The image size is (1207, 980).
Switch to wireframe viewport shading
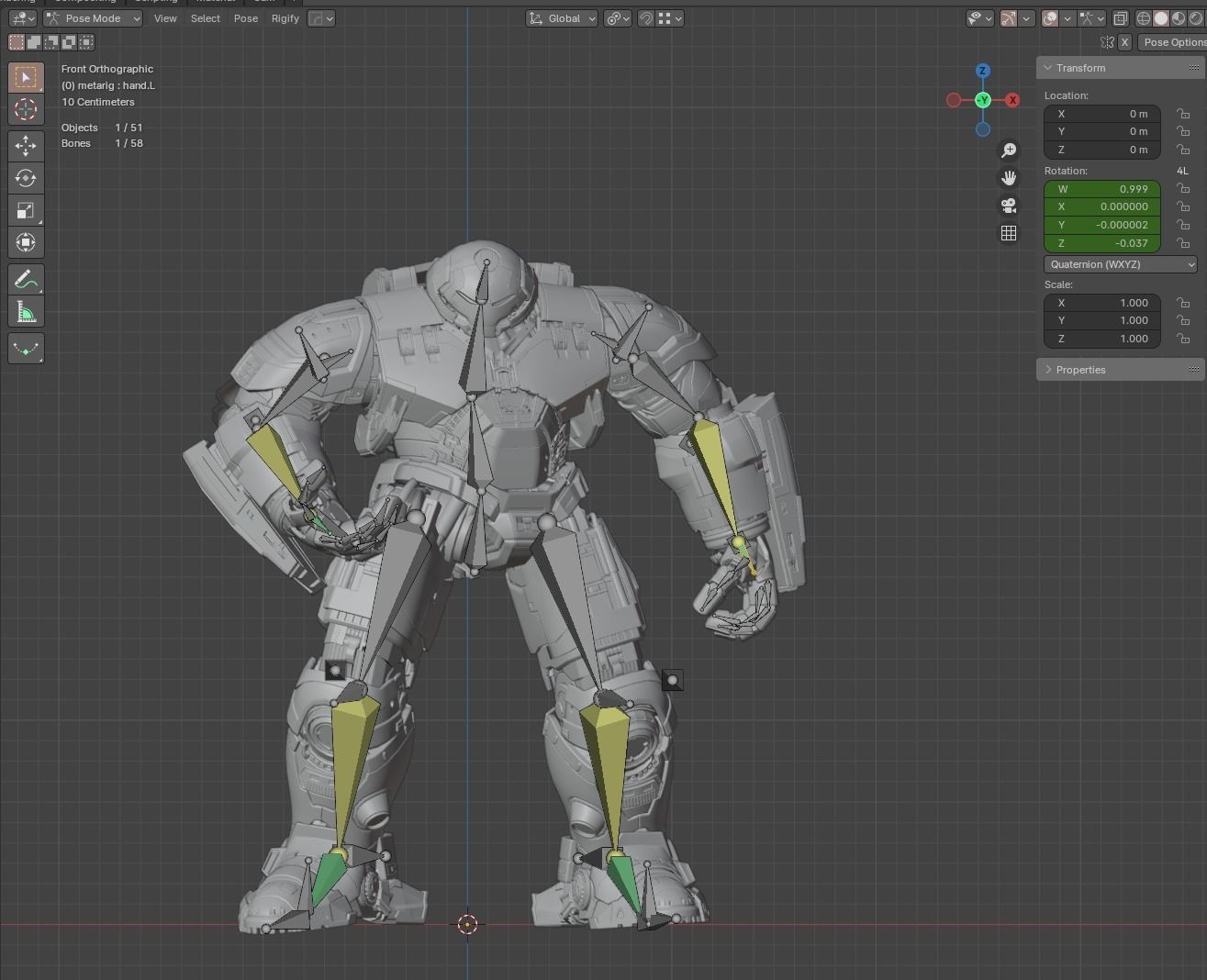point(1144,18)
